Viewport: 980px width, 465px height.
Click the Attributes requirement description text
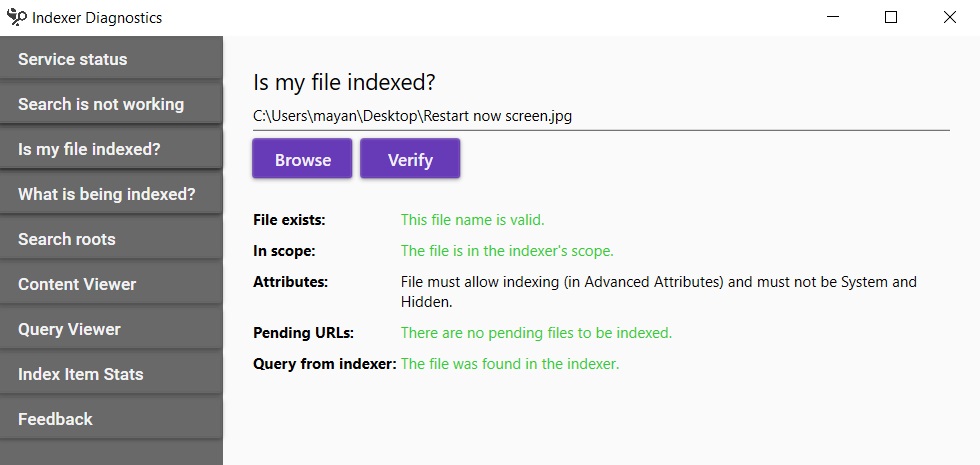point(659,292)
